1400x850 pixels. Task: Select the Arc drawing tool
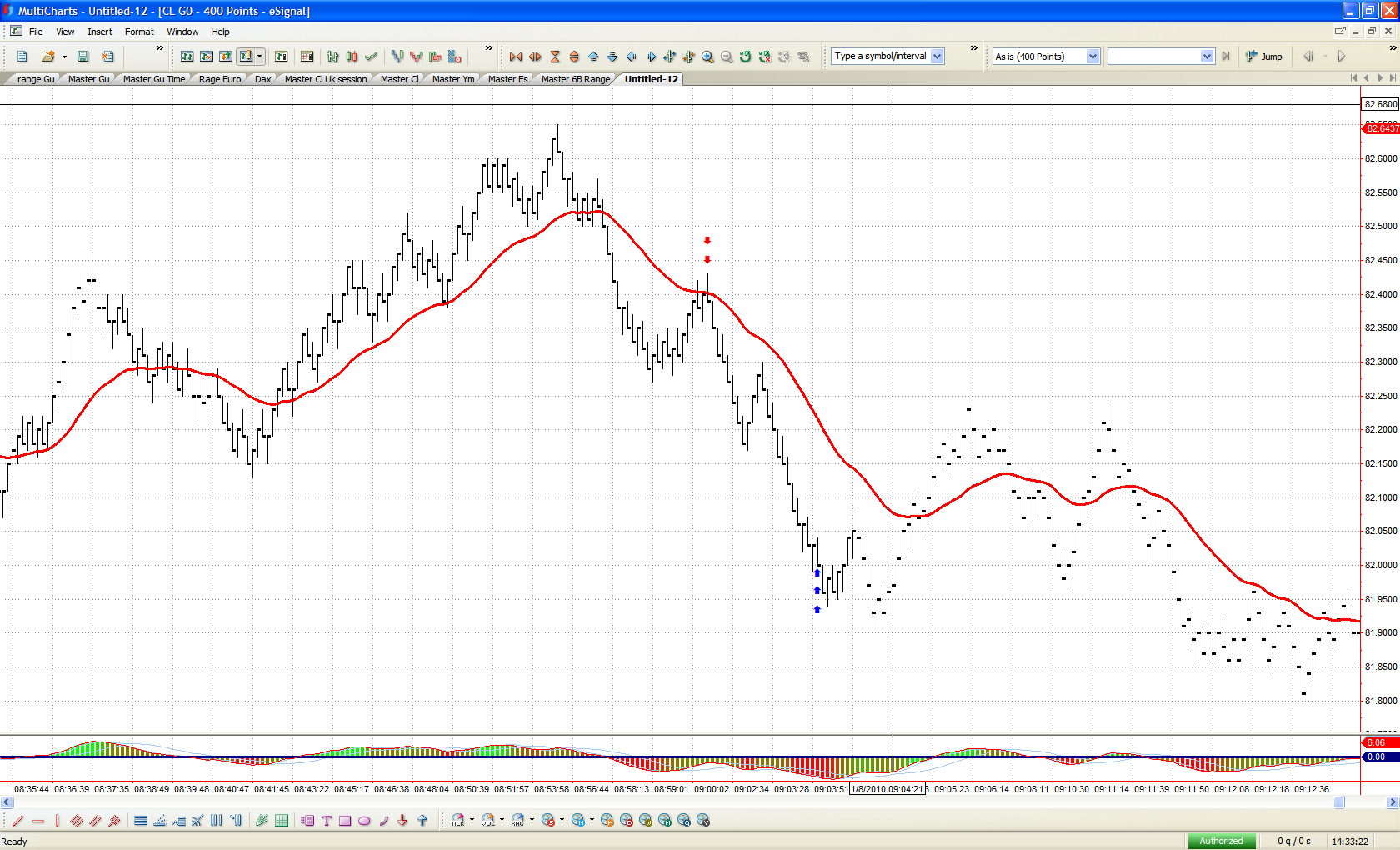[384, 821]
